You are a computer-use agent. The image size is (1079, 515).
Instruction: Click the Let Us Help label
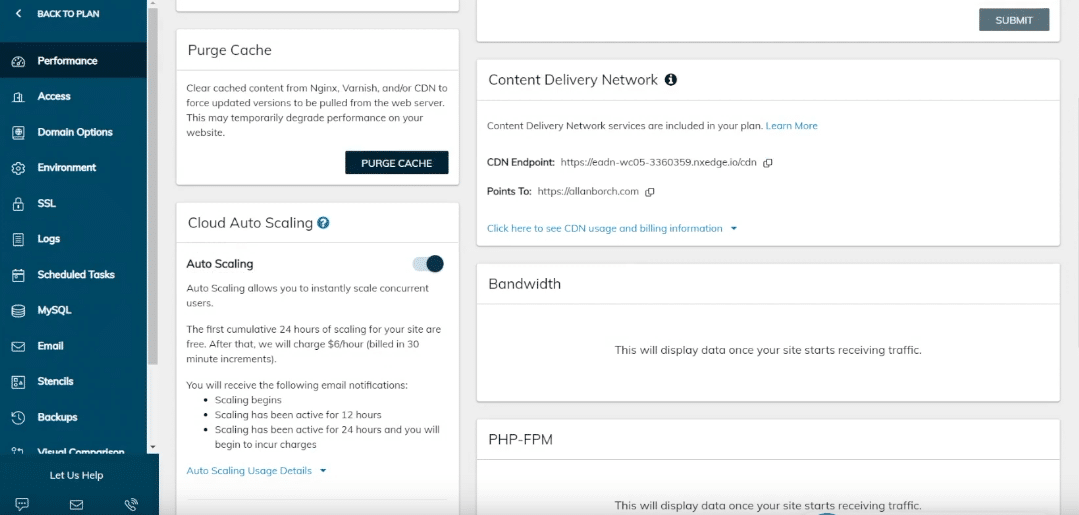[x=76, y=476]
